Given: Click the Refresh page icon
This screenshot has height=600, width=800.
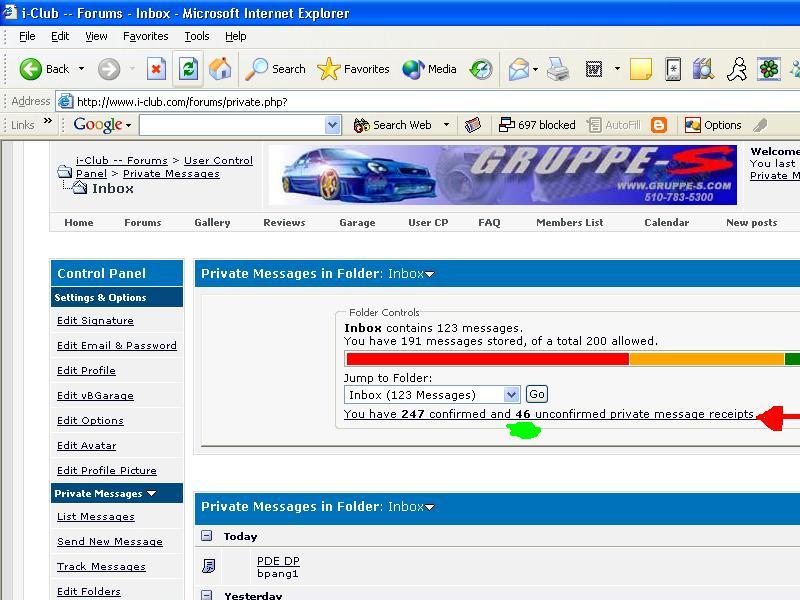Looking at the screenshot, I should [x=188, y=69].
